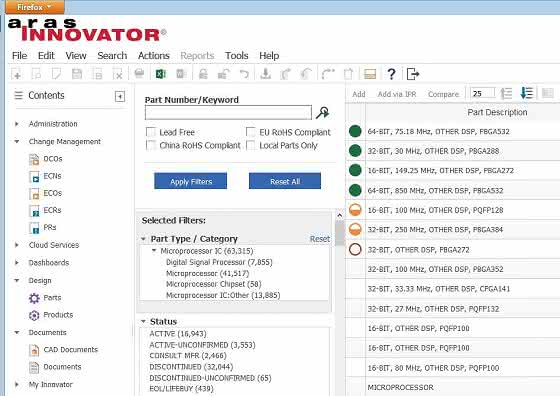Open the Actions menu
The height and width of the screenshot is (396, 560).
pos(154,56)
